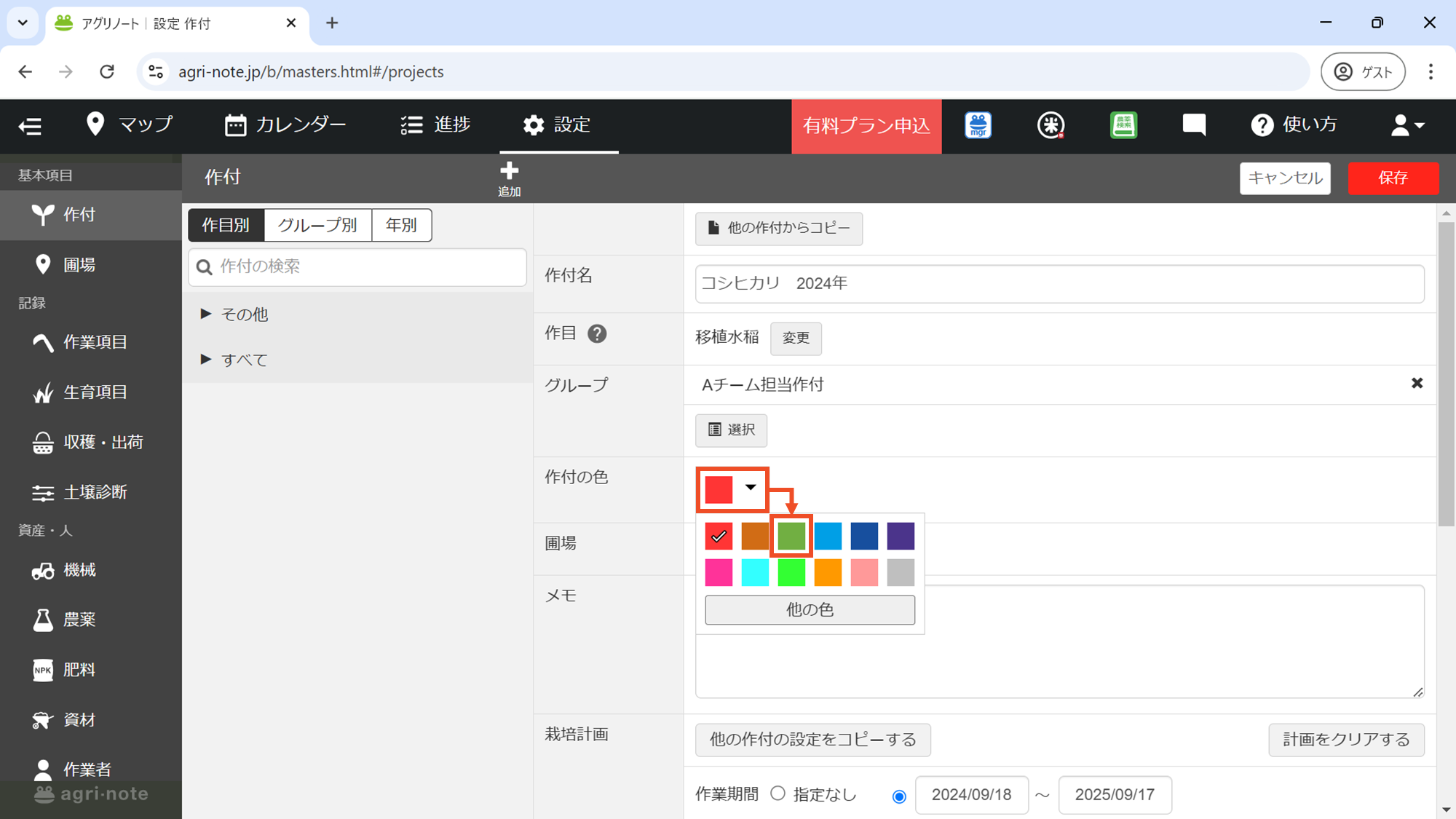Switch to the グループ別 tab

point(317,225)
